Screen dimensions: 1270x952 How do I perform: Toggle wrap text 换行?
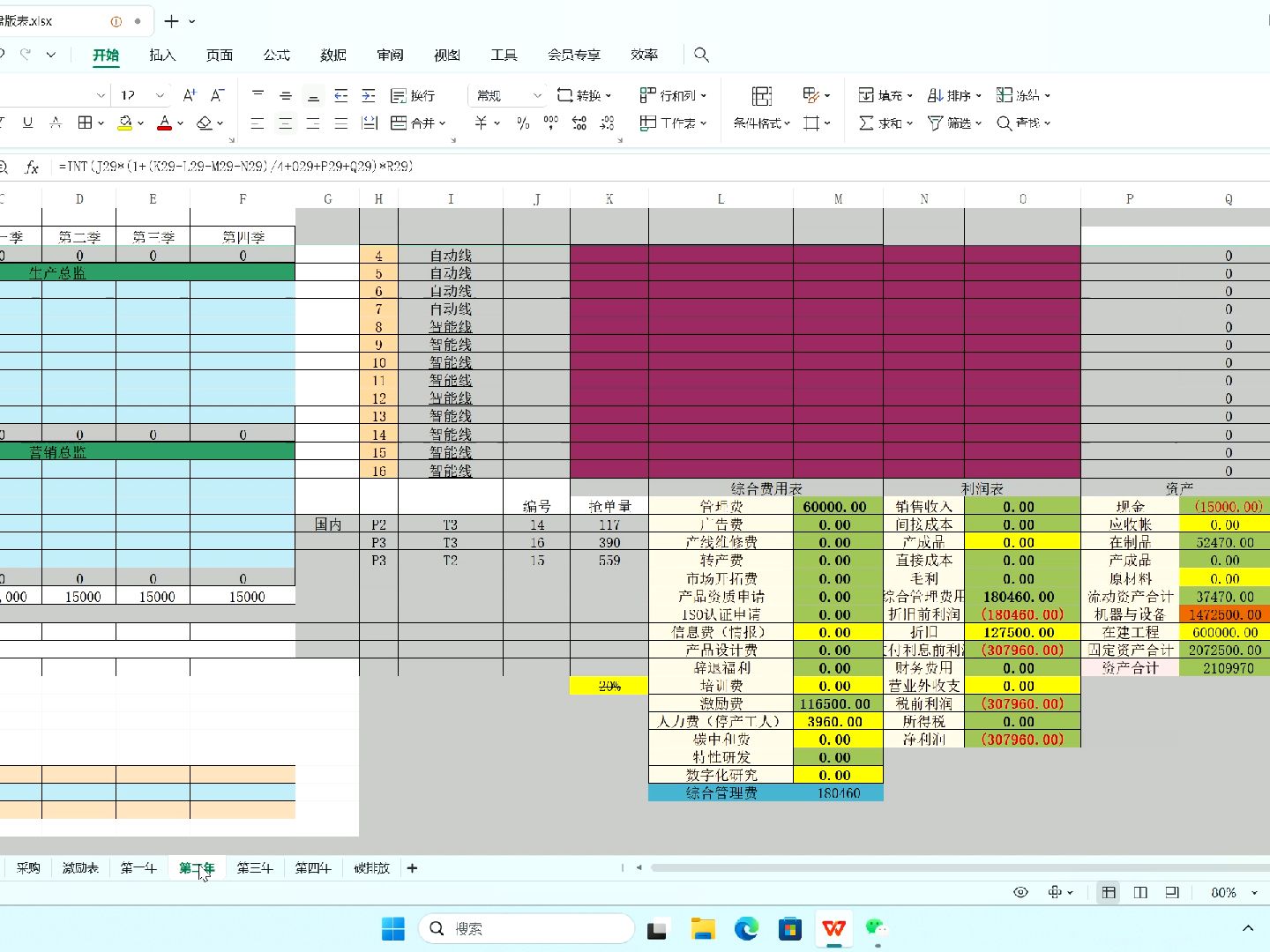coord(413,95)
